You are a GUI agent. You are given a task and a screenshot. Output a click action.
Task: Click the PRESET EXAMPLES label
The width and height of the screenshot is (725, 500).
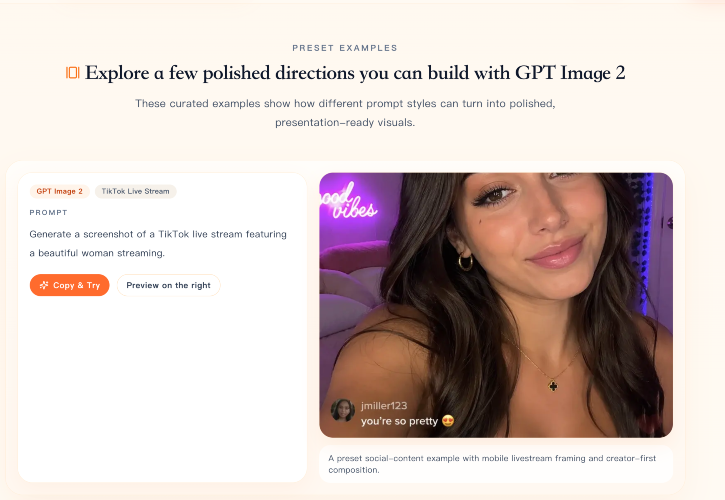pyautogui.click(x=345, y=48)
